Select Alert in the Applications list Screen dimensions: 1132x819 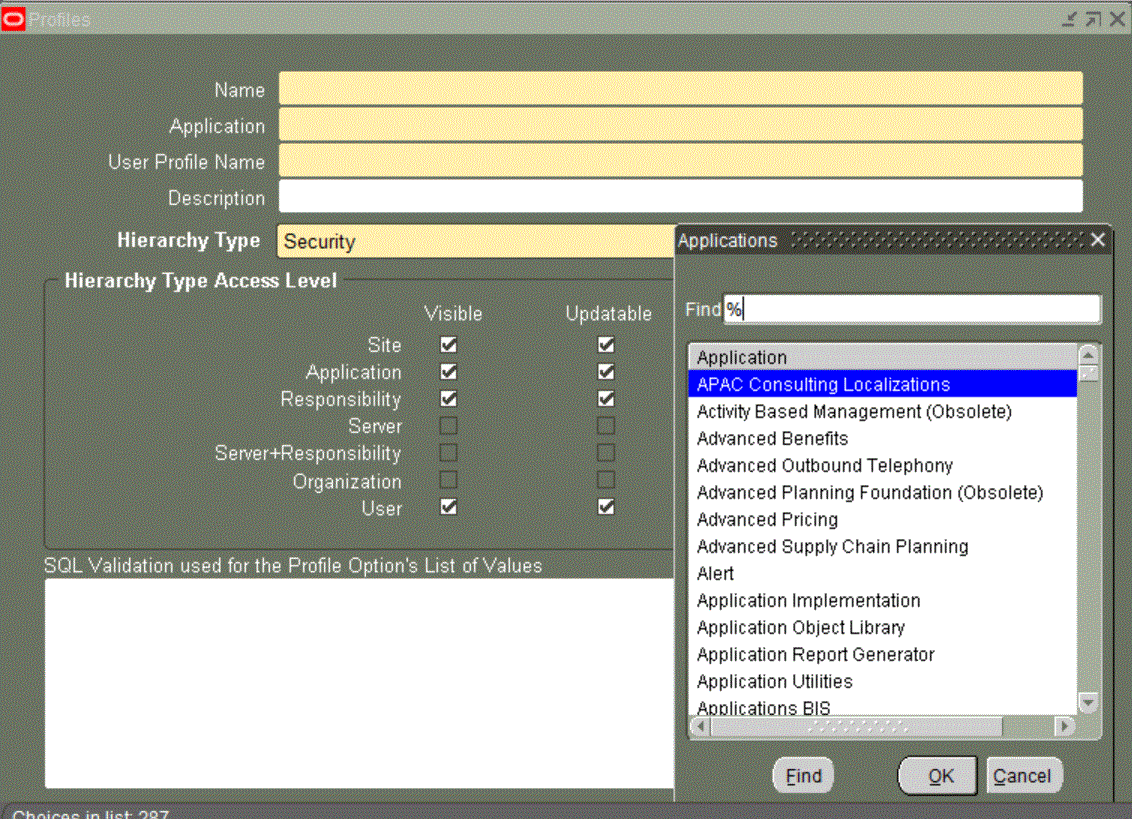pyautogui.click(x=715, y=573)
